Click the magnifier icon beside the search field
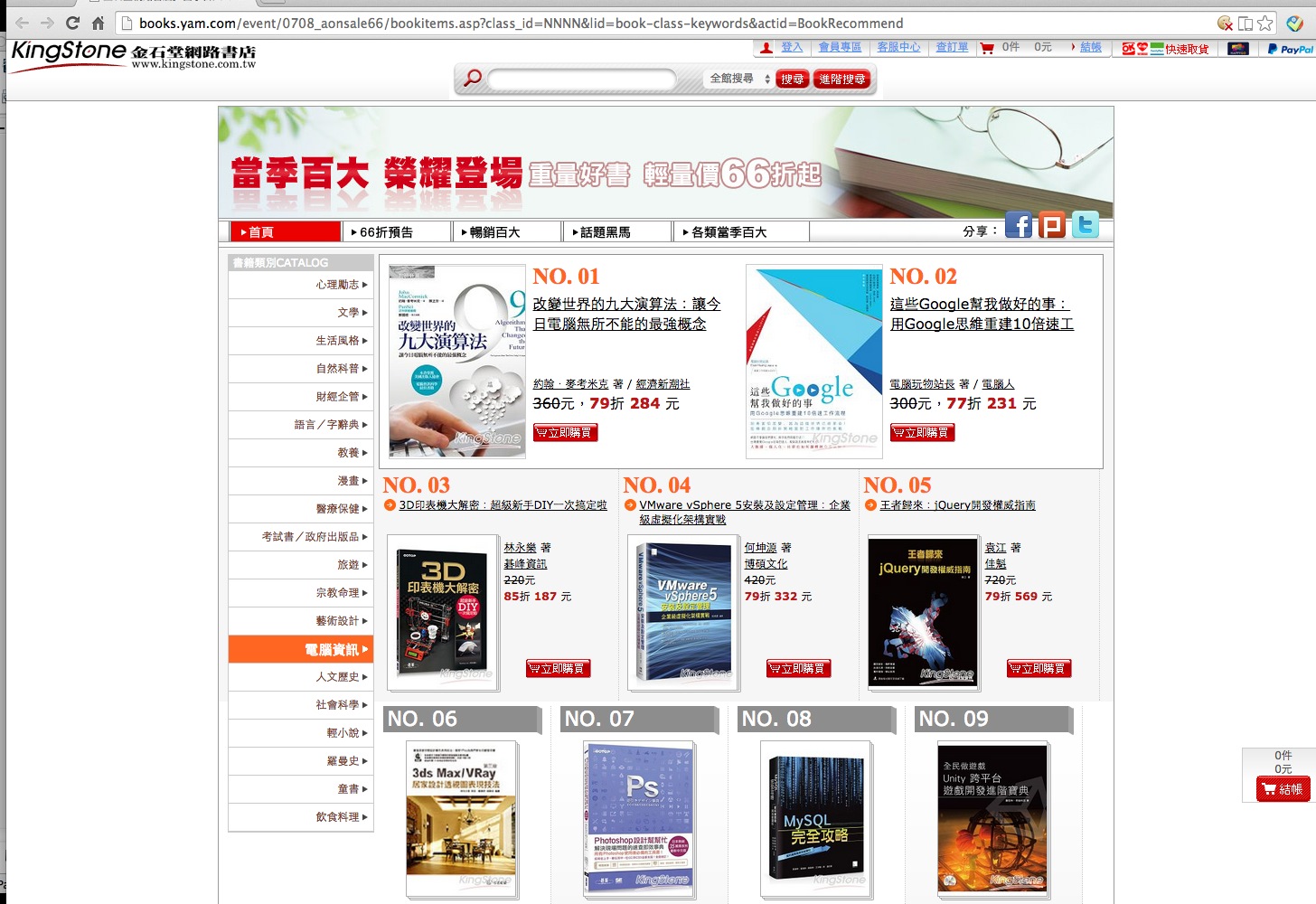The image size is (1316, 904). click(x=472, y=79)
